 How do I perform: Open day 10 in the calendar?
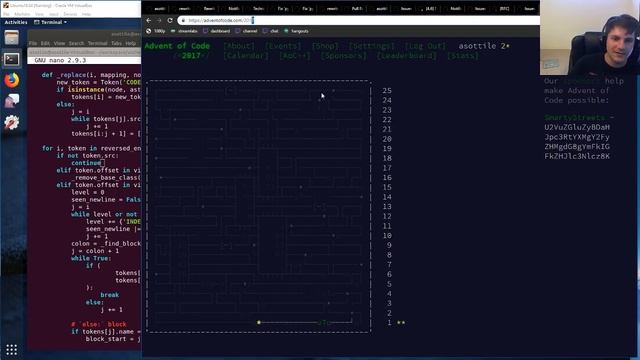[x=387, y=236]
